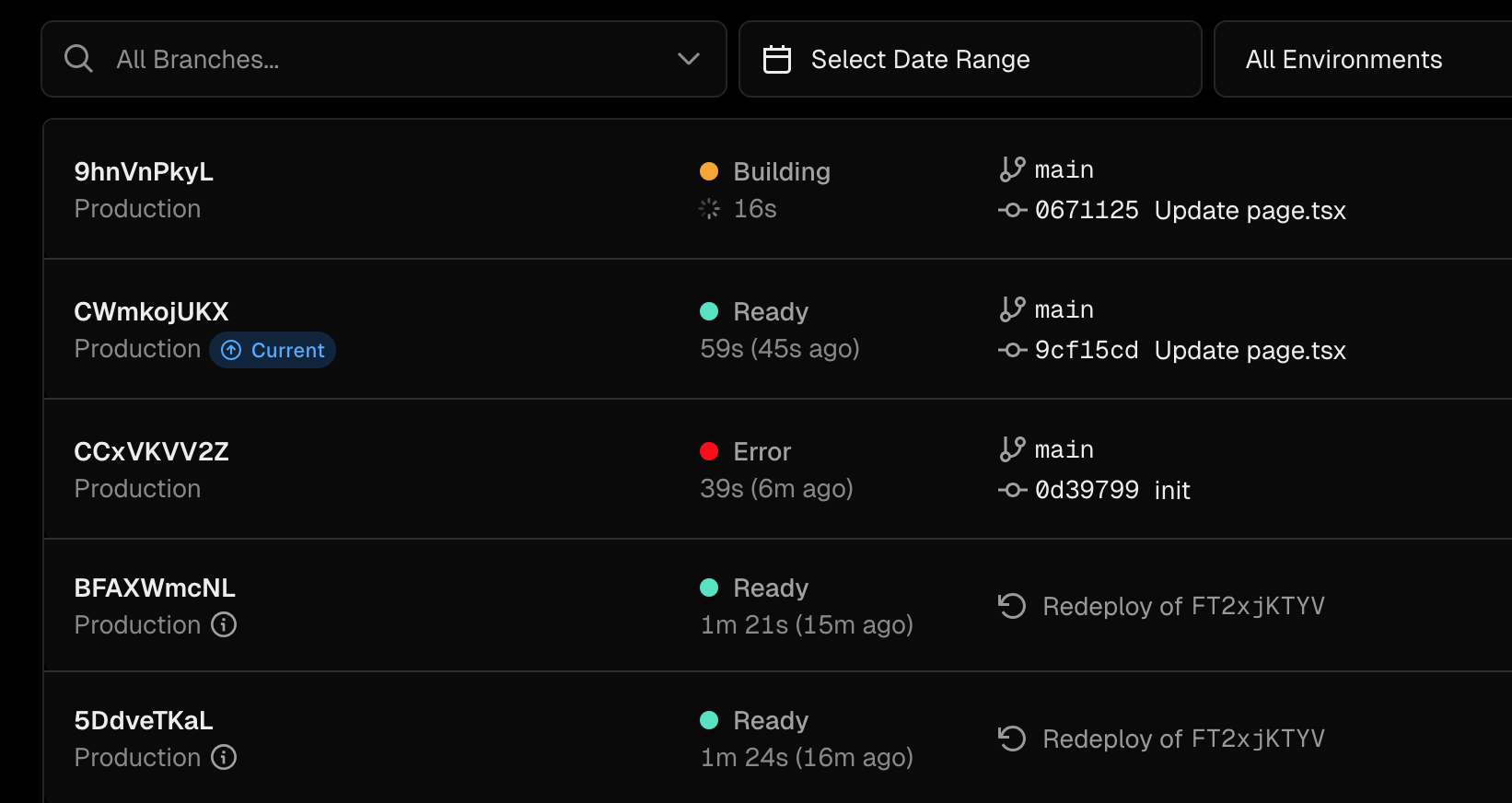Click the calendar icon for date range
1512x803 pixels.
[777, 59]
